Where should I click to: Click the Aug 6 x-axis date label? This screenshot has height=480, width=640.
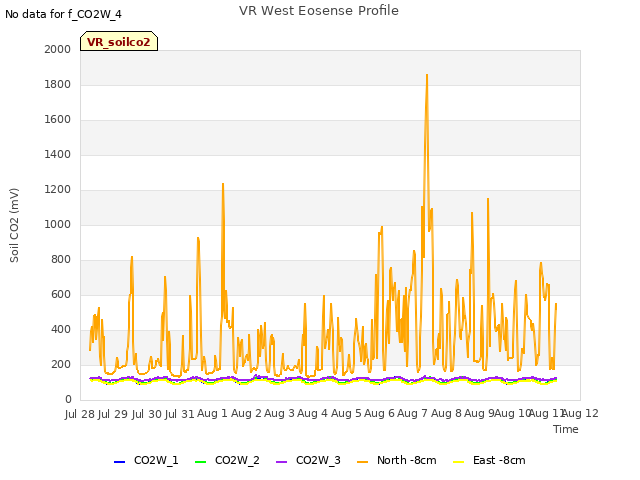point(380,414)
